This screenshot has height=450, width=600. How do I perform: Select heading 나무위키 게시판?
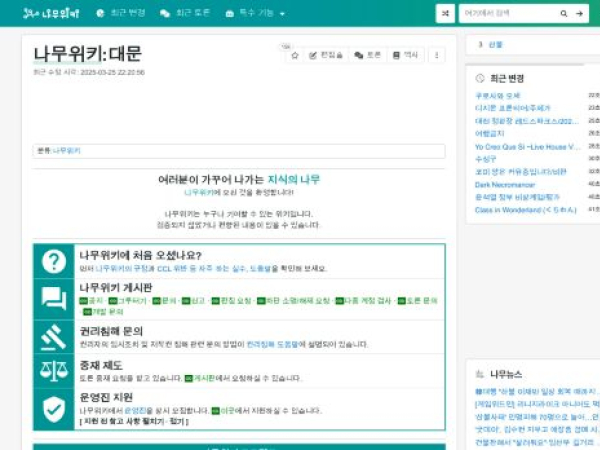point(116,288)
